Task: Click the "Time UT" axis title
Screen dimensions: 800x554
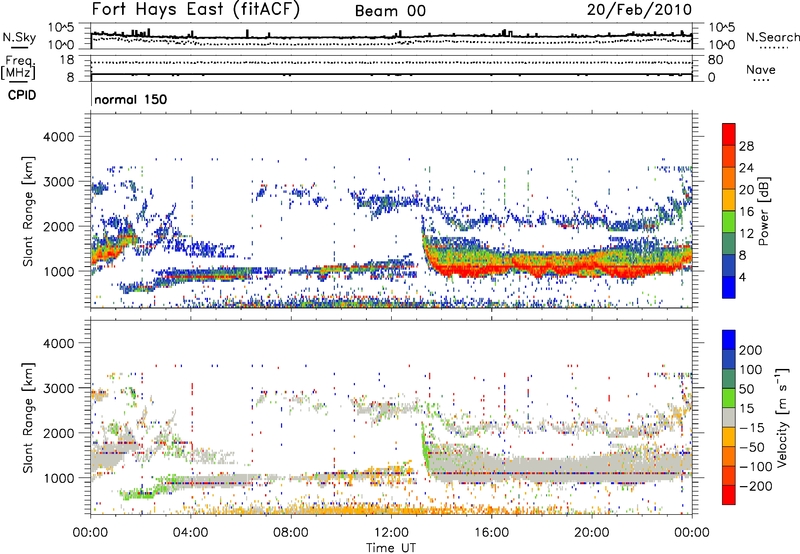Action: [x=391, y=548]
